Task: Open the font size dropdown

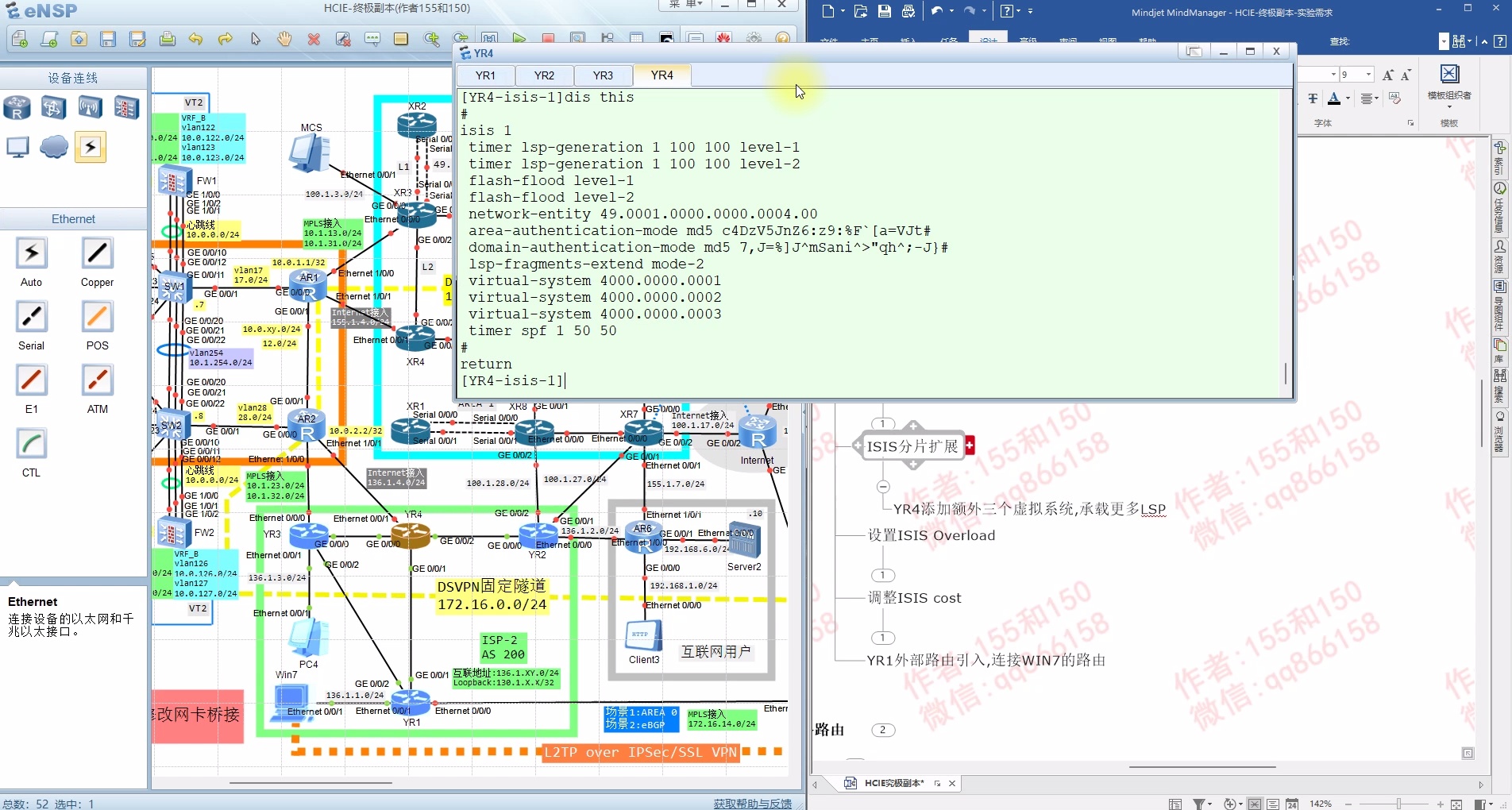Action: coord(1368,75)
